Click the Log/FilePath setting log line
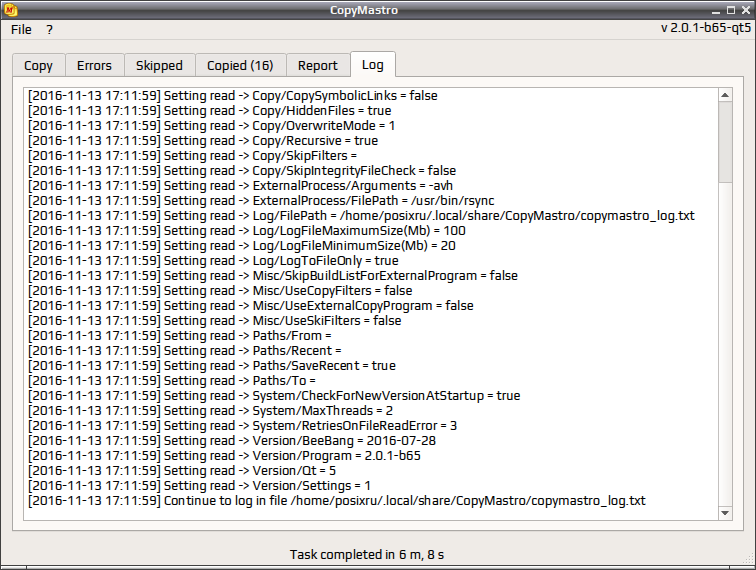Viewport: 756px width, 570px height. [x=362, y=215]
